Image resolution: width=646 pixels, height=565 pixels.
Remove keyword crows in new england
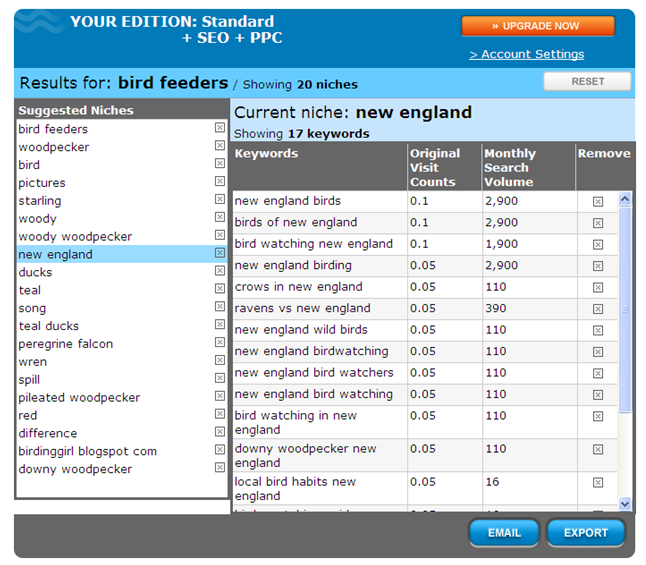tap(598, 287)
